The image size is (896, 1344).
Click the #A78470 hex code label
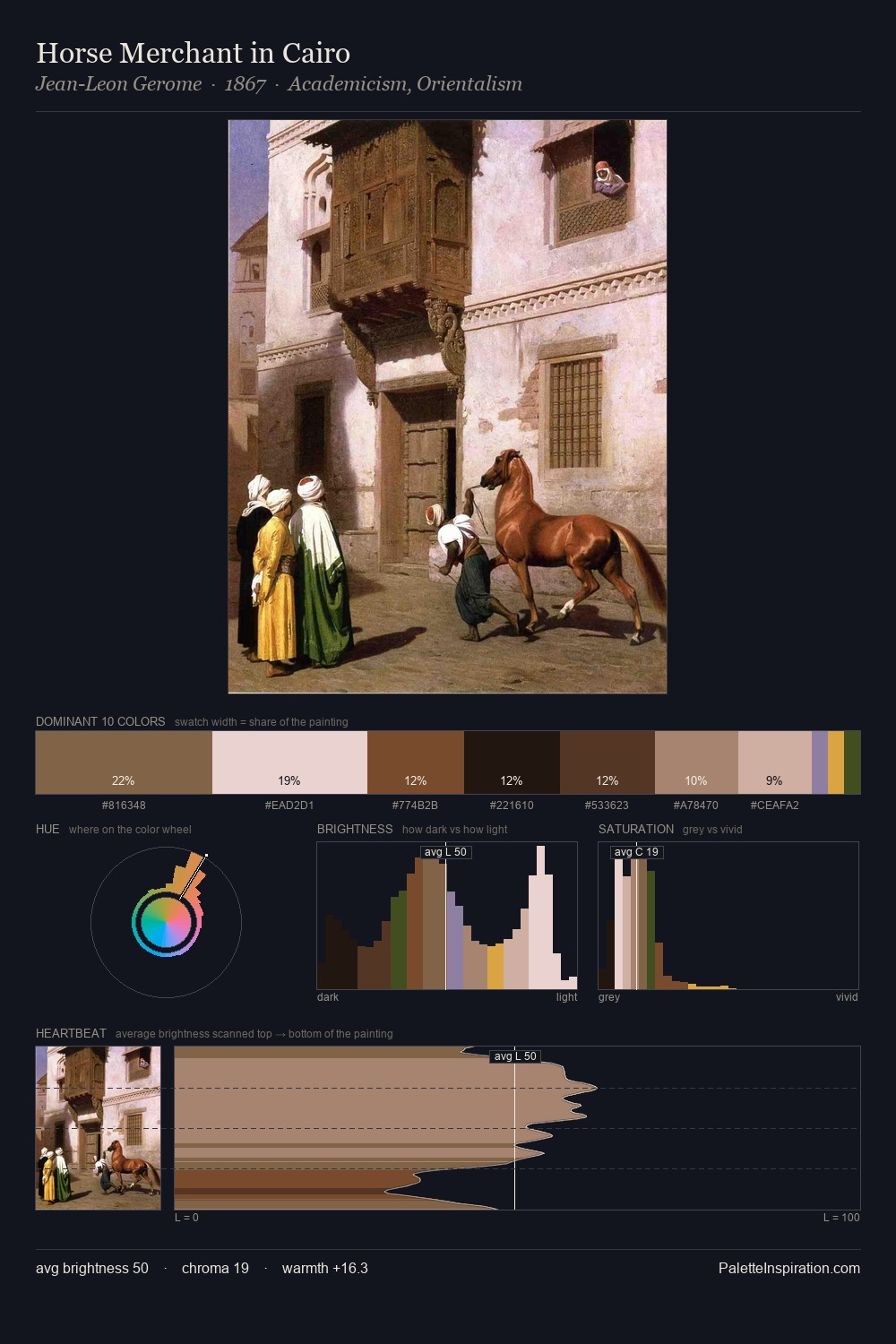pyautogui.click(x=696, y=805)
